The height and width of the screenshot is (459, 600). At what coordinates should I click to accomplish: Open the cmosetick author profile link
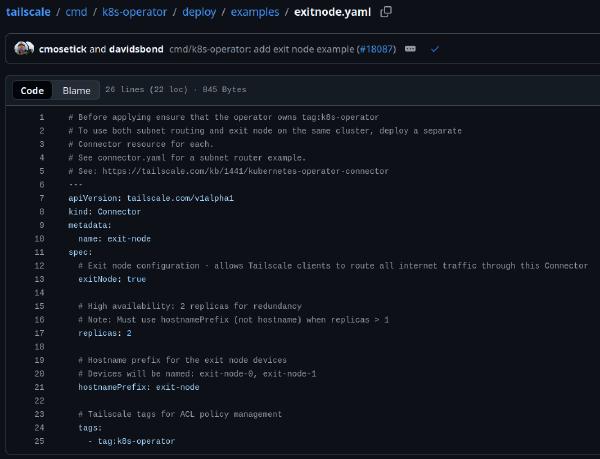click(x=62, y=49)
